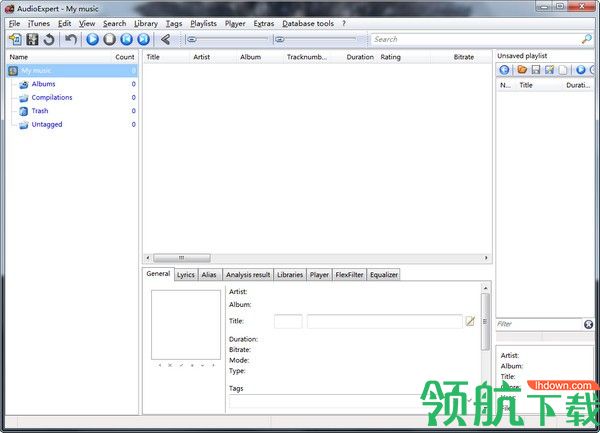Click the add music files toolbar icon
This screenshot has width=600, height=433.
pos(16,39)
